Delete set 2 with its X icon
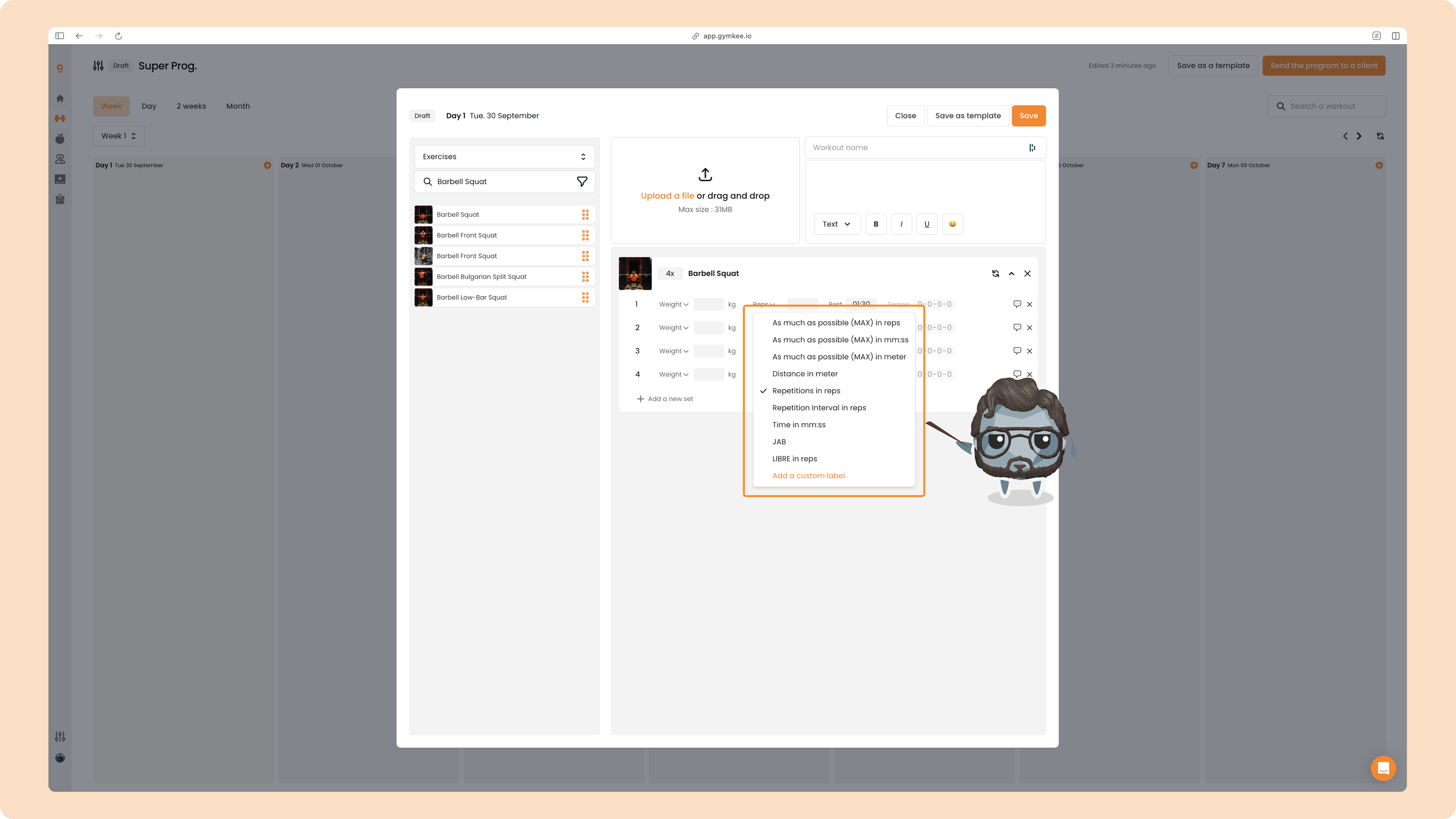This screenshot has width=1456, height=819. point(1029,328)
